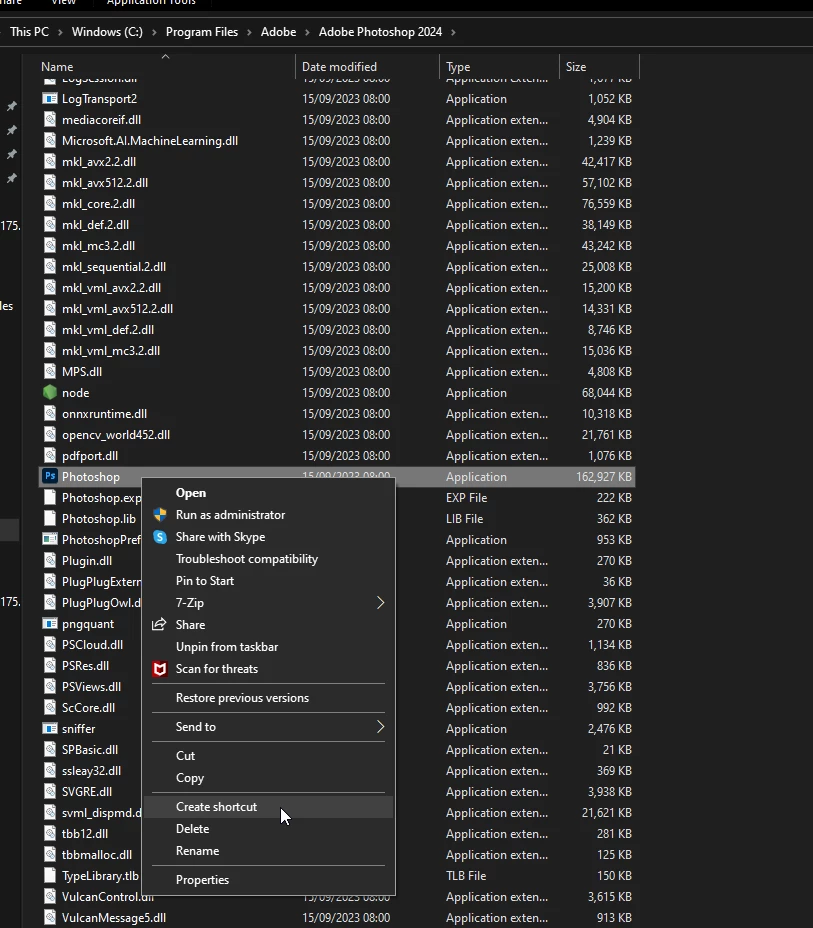Click the mkl_core.2.dll file icon
This screenshot has width=813, height=928.
pyautogui.click(x=50, y=204)
